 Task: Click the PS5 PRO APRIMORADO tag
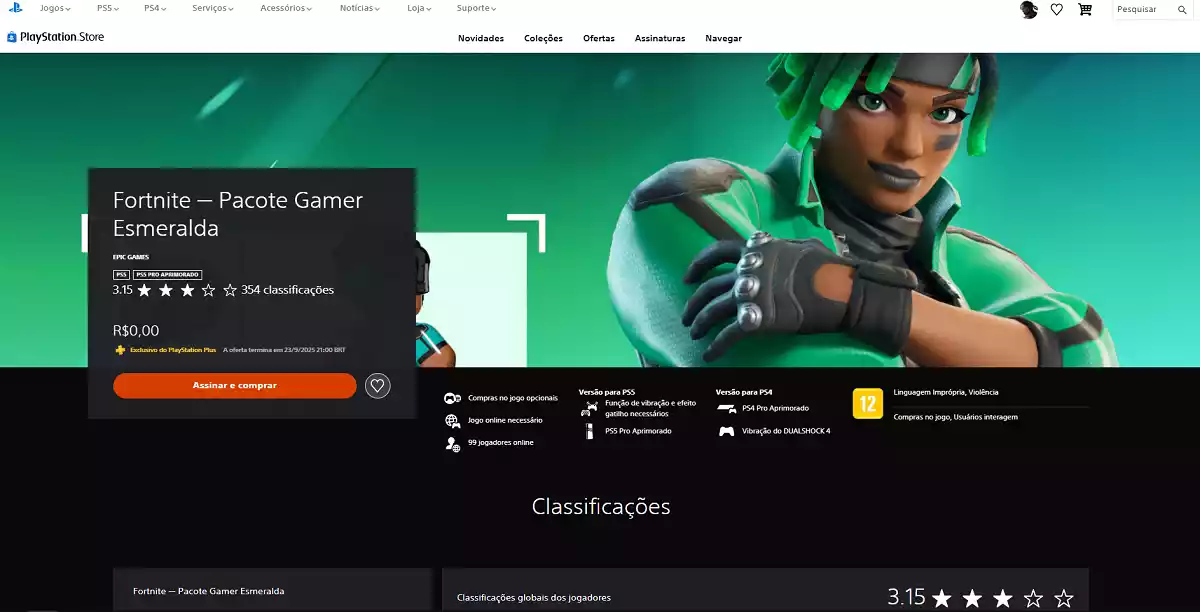tap(168, 274)
